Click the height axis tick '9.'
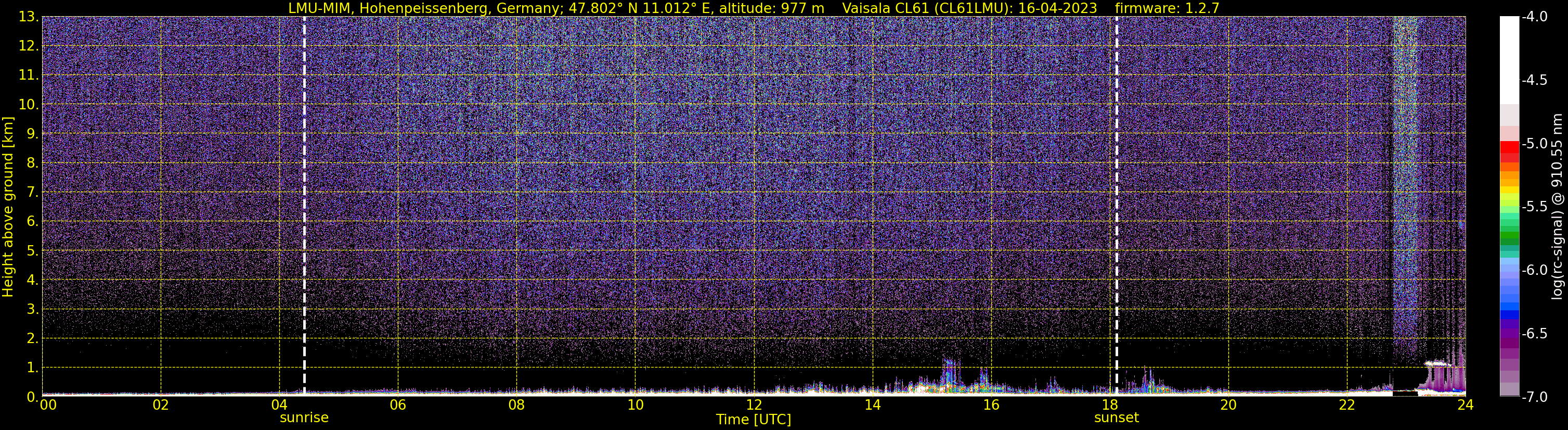1568x430 pixels. [33, 134]
